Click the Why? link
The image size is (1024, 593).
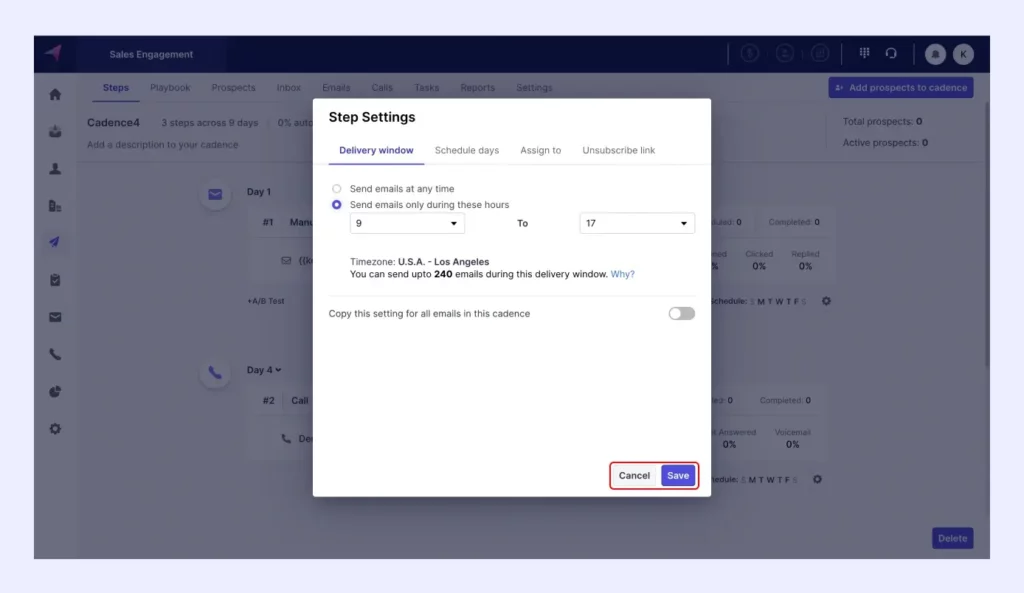click(622, 274)
